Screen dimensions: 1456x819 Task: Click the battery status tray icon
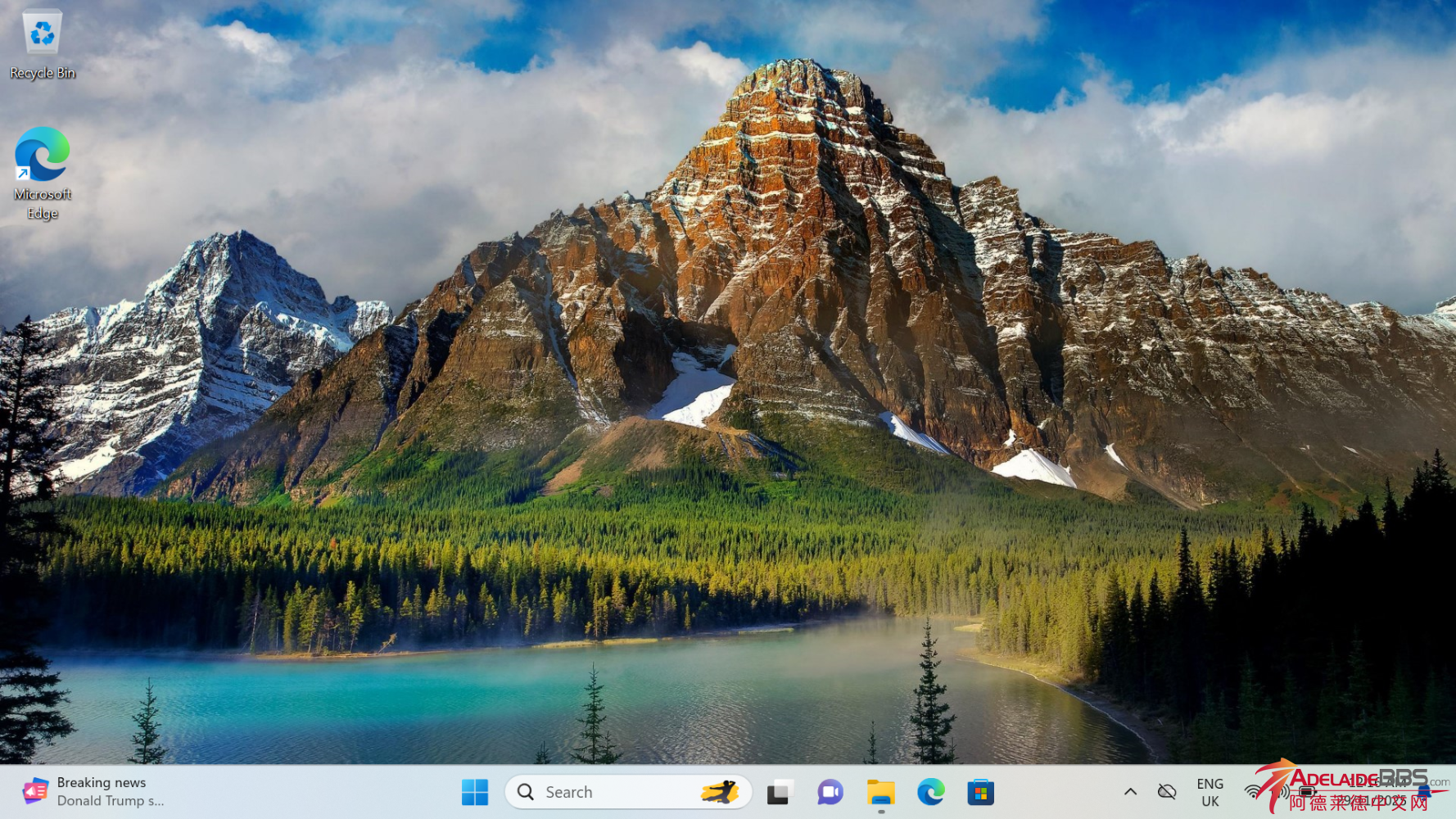pyautogui.click(x=1308, y=792)
